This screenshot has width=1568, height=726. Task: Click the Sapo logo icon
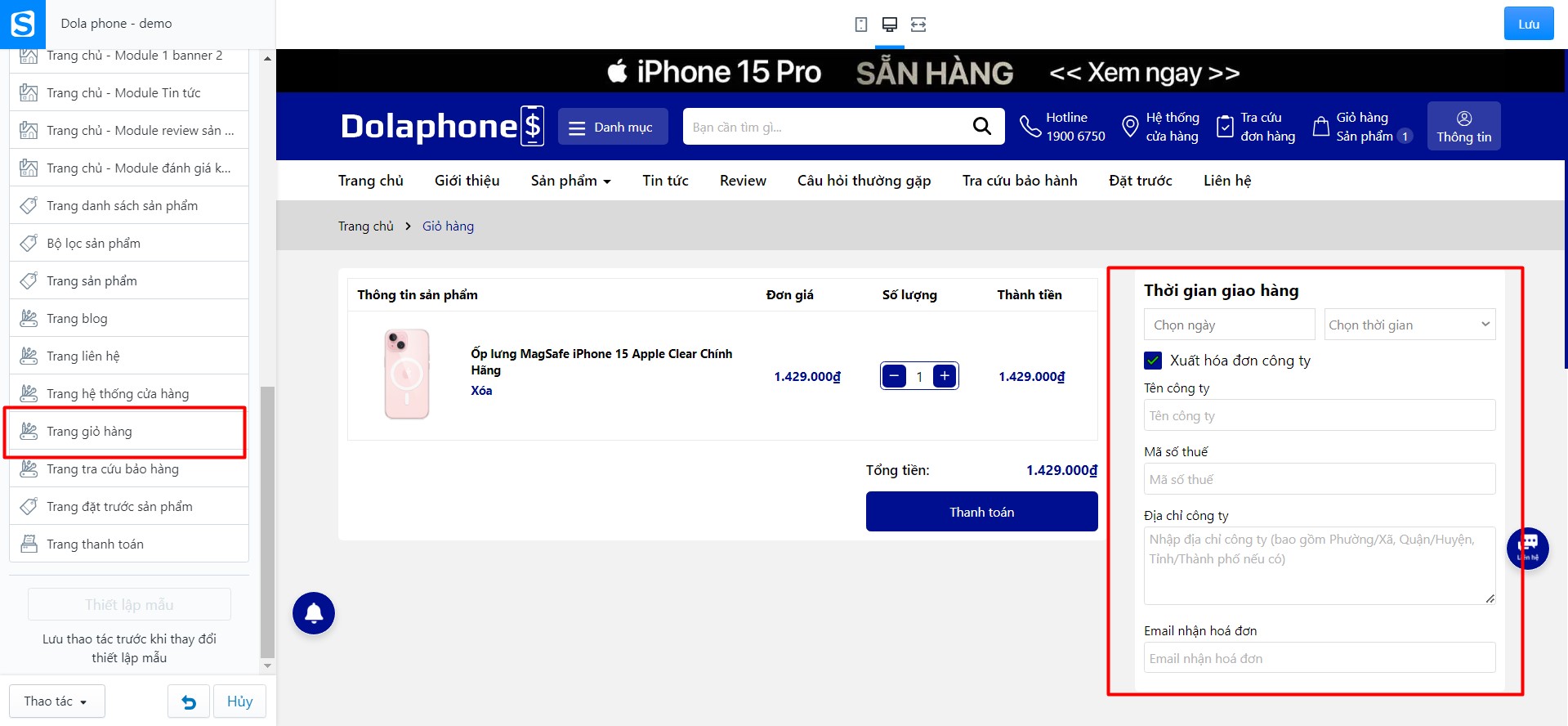click(23, 24)
